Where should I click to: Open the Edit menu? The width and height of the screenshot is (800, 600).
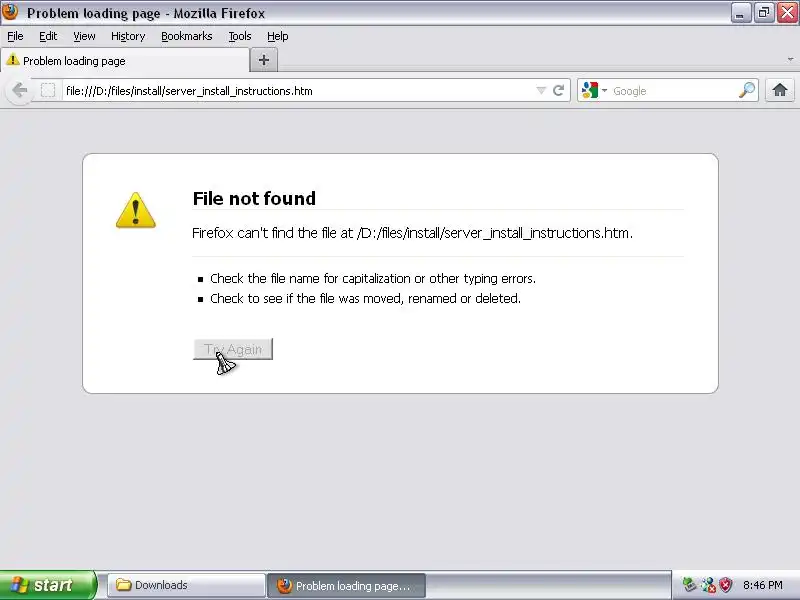click(x=48, y=36)
